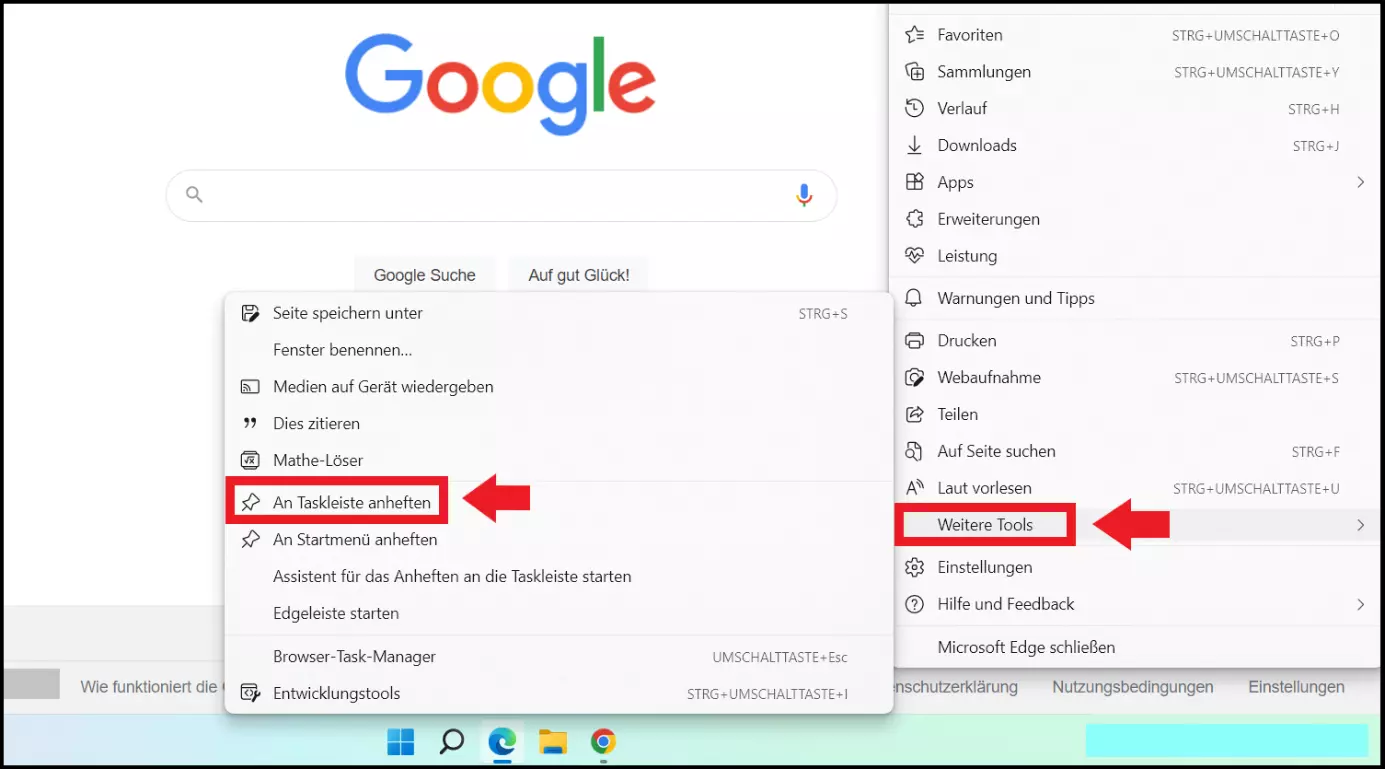The height and width of the screenshot is (769, 1385).
Task: Click inside the Google search field
Action: click(x=501, y=195)
